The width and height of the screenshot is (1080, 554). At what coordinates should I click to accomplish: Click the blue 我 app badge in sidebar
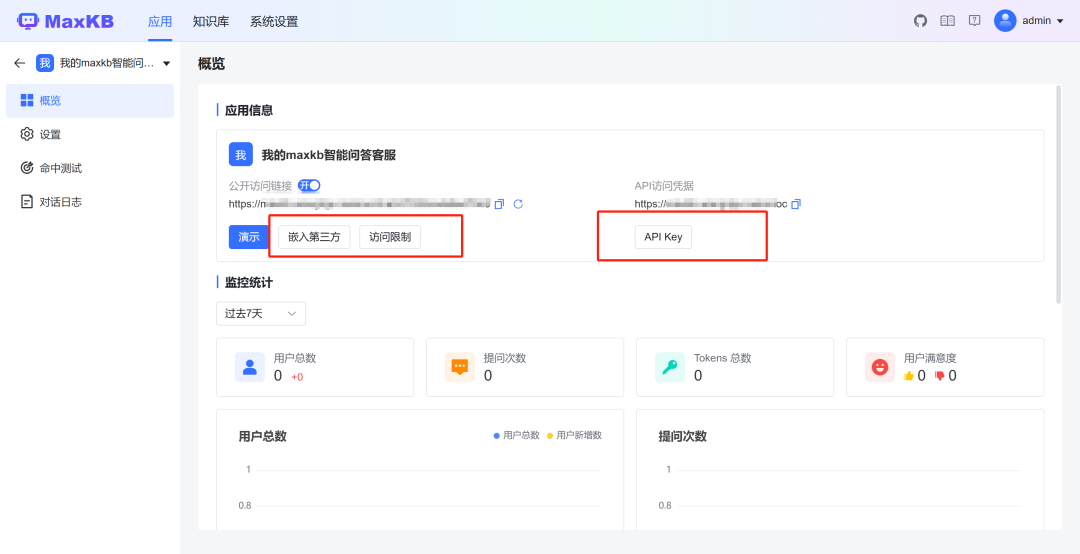click(45, 63)
